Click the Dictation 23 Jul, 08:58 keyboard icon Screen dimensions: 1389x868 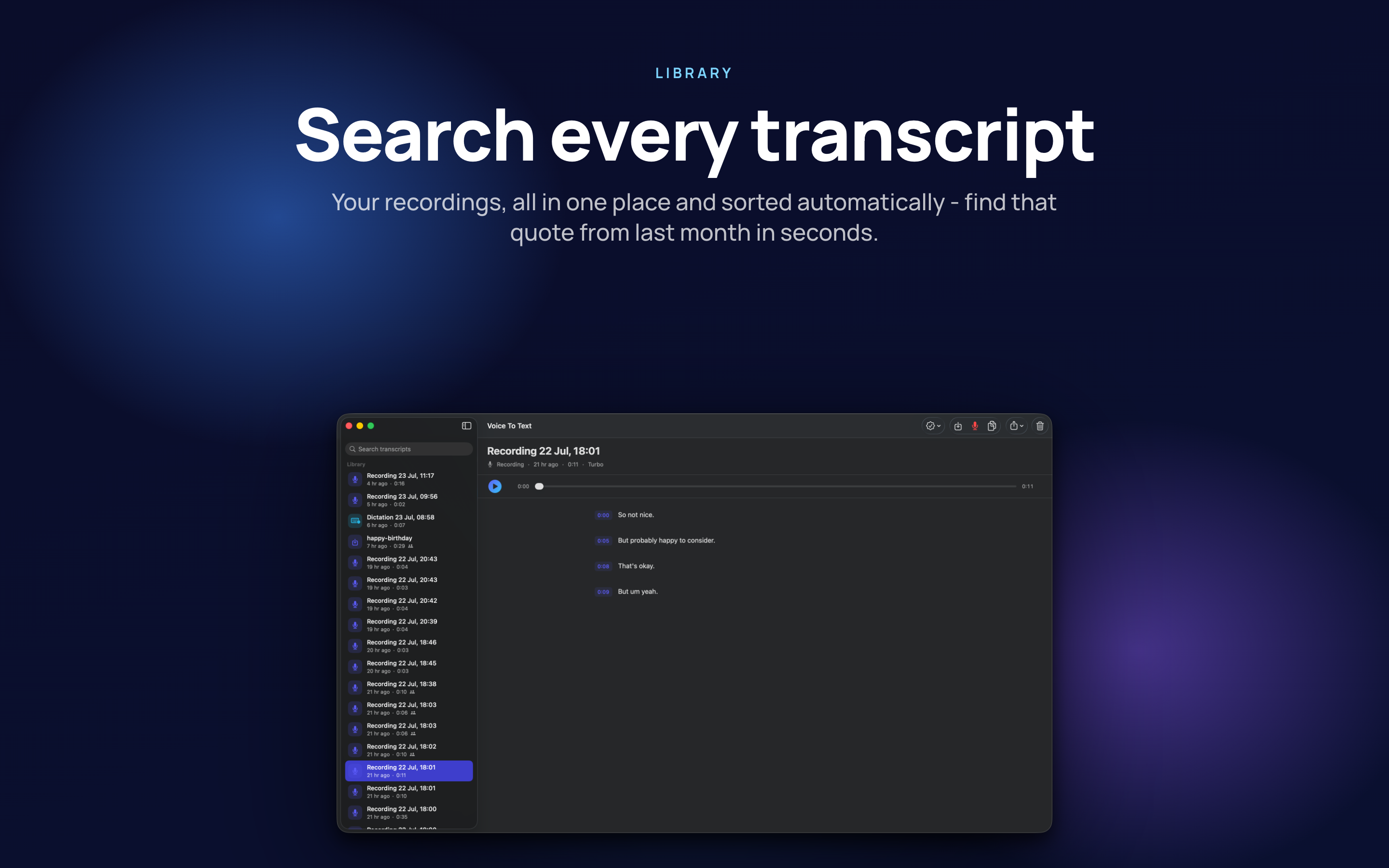(355, 521)
